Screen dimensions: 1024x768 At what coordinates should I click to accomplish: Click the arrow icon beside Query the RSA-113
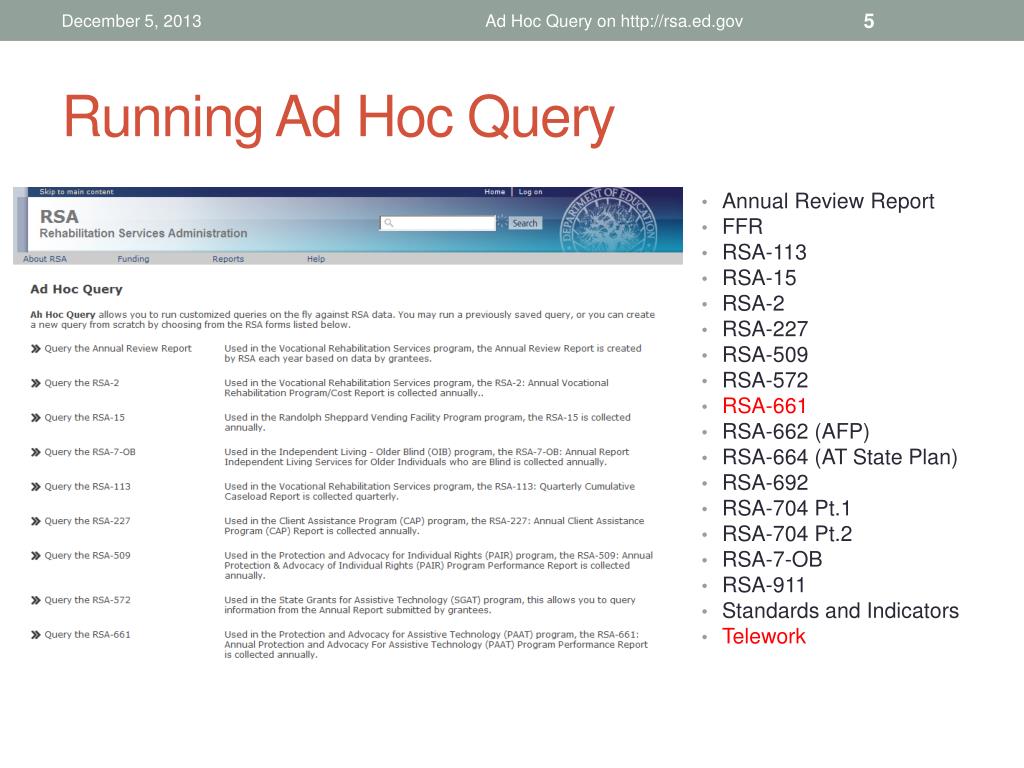[36, 487]
